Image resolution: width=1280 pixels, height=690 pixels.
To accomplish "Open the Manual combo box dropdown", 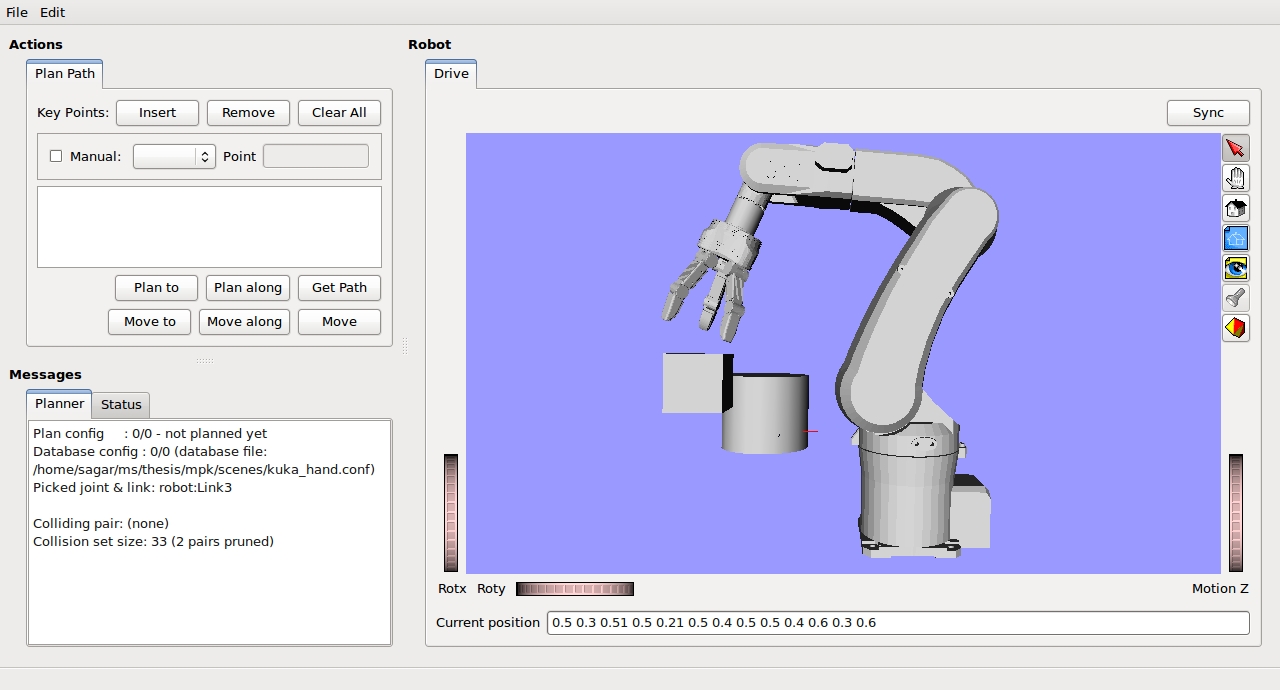I will point(174,156).
